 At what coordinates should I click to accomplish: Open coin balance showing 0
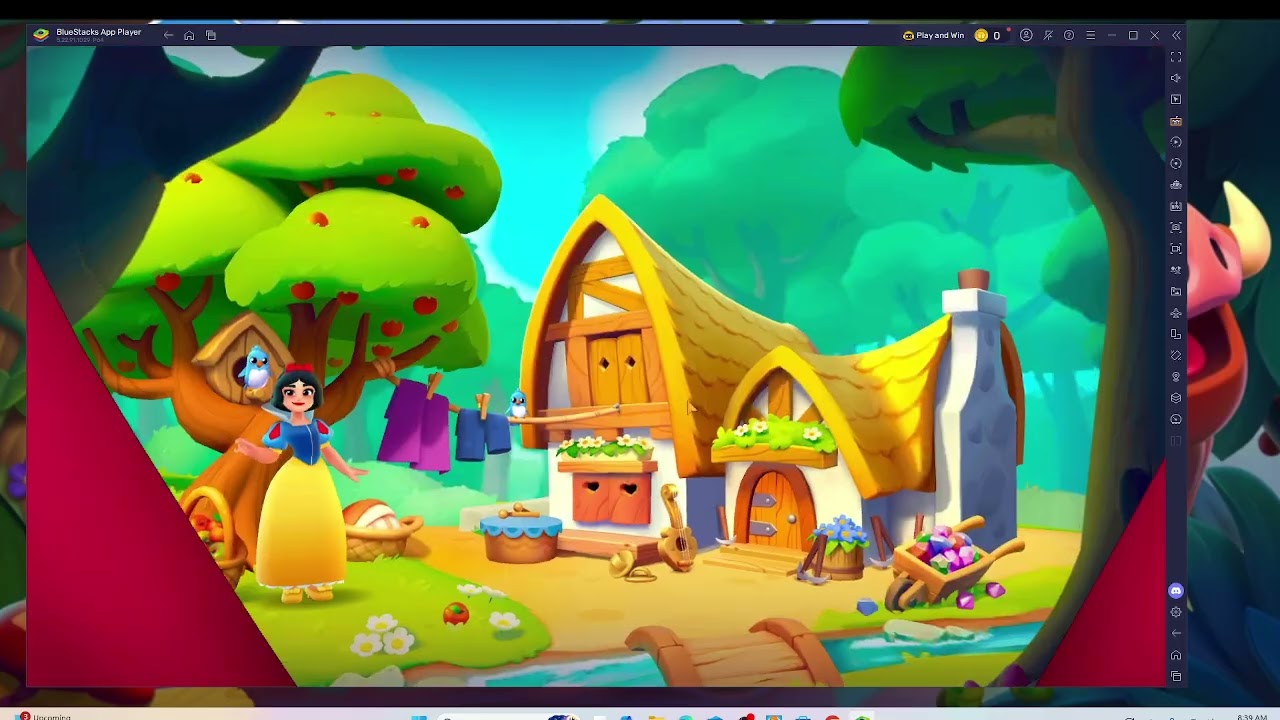[988, 35]
